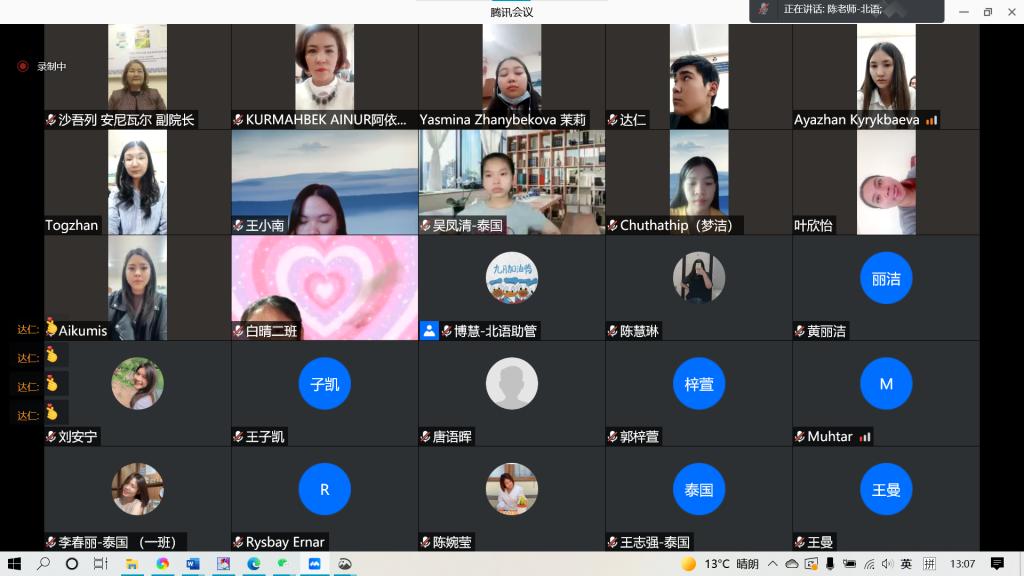Open the Windows Start menu
This screenshot has height=576, width=1024.
click(14, 564)
